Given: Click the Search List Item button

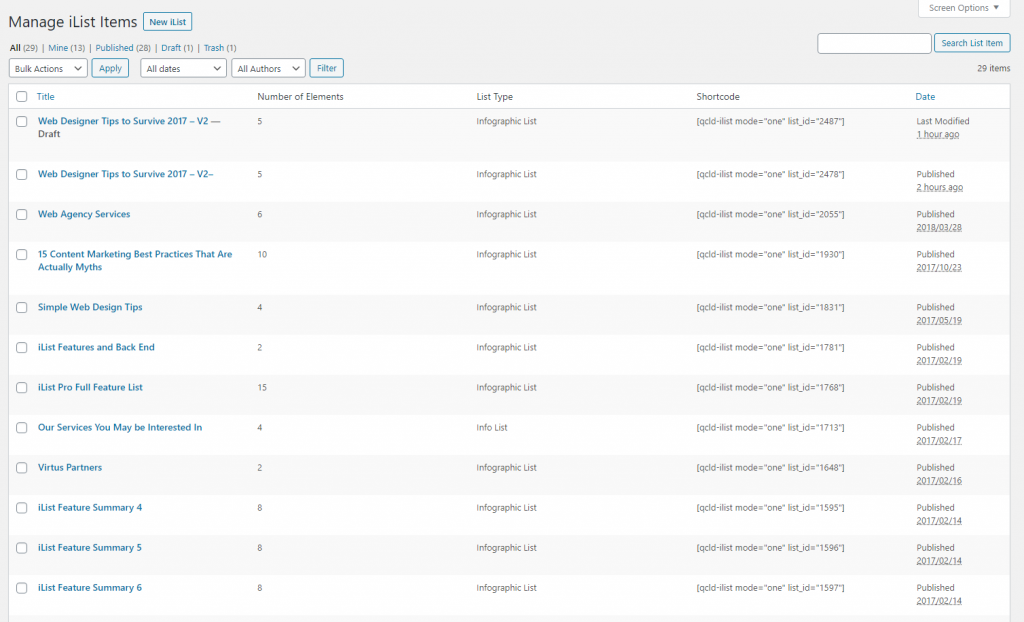Looking at the screenshot, I should (972, 43).
